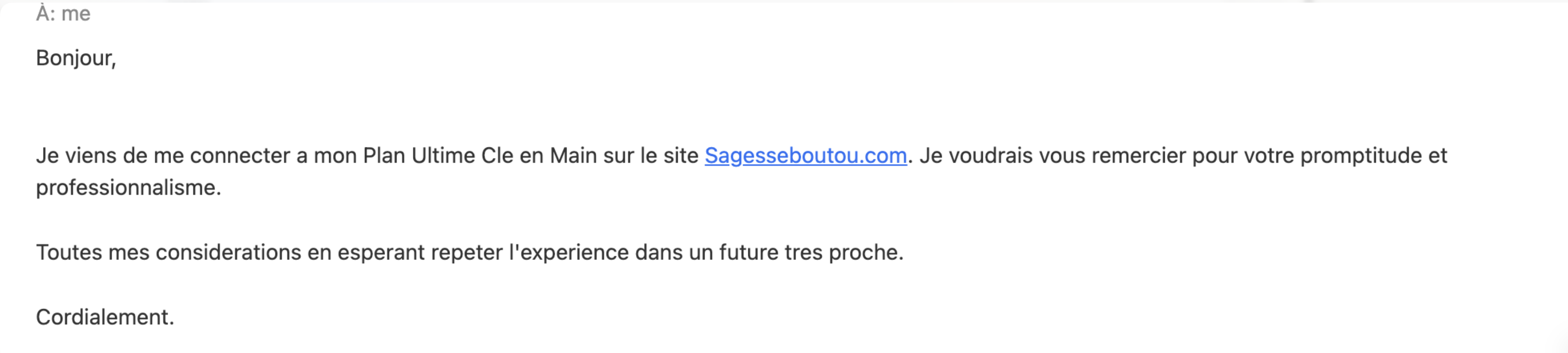Select the recipient name "me"

(76, 14)
